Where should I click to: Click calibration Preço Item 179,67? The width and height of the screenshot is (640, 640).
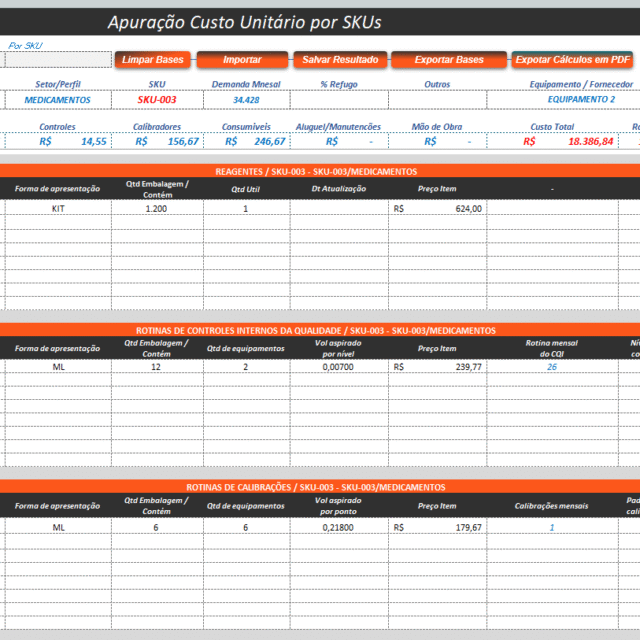click(438, 527)
